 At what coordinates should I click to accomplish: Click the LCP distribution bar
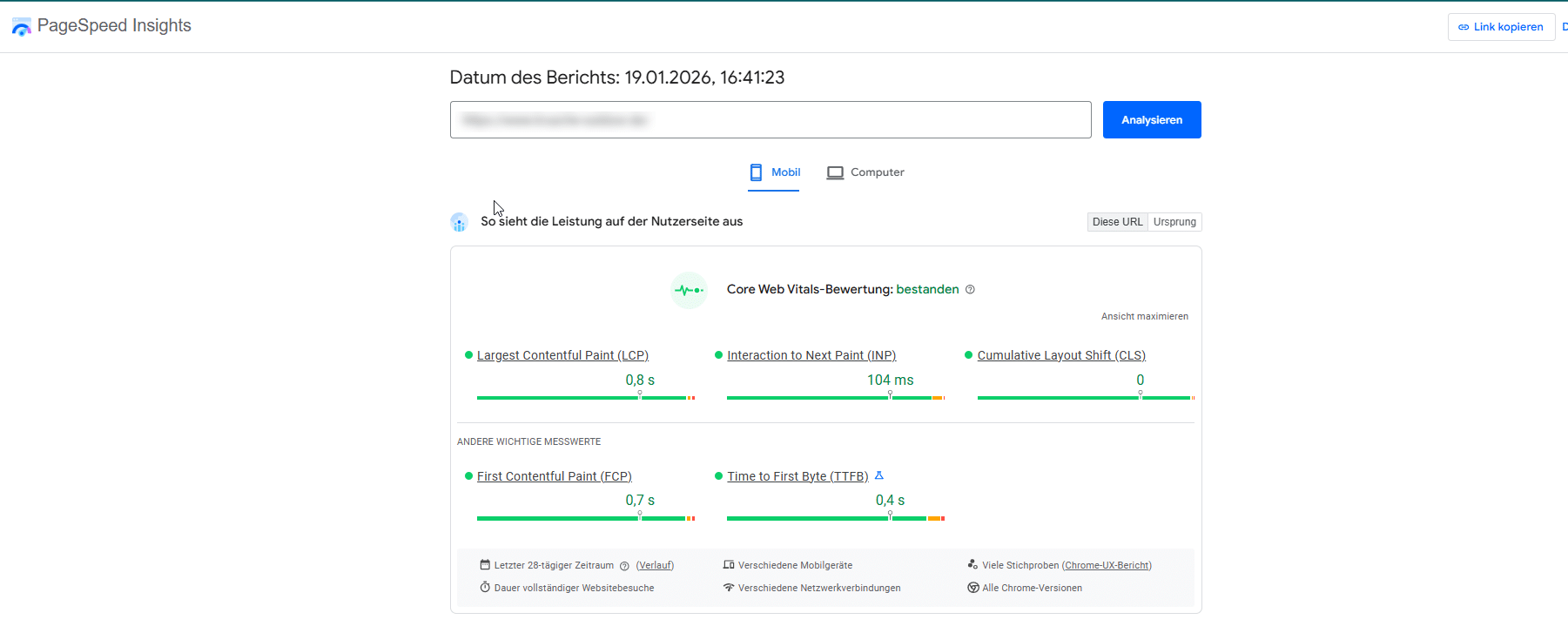pos(586,398)
